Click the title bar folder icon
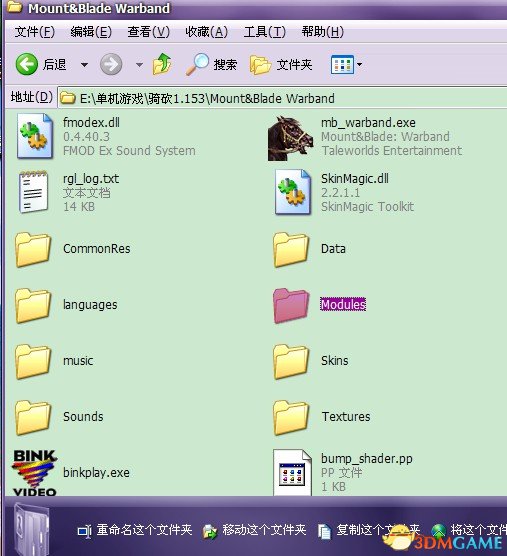Screen dimensions: 507x556 15,7
